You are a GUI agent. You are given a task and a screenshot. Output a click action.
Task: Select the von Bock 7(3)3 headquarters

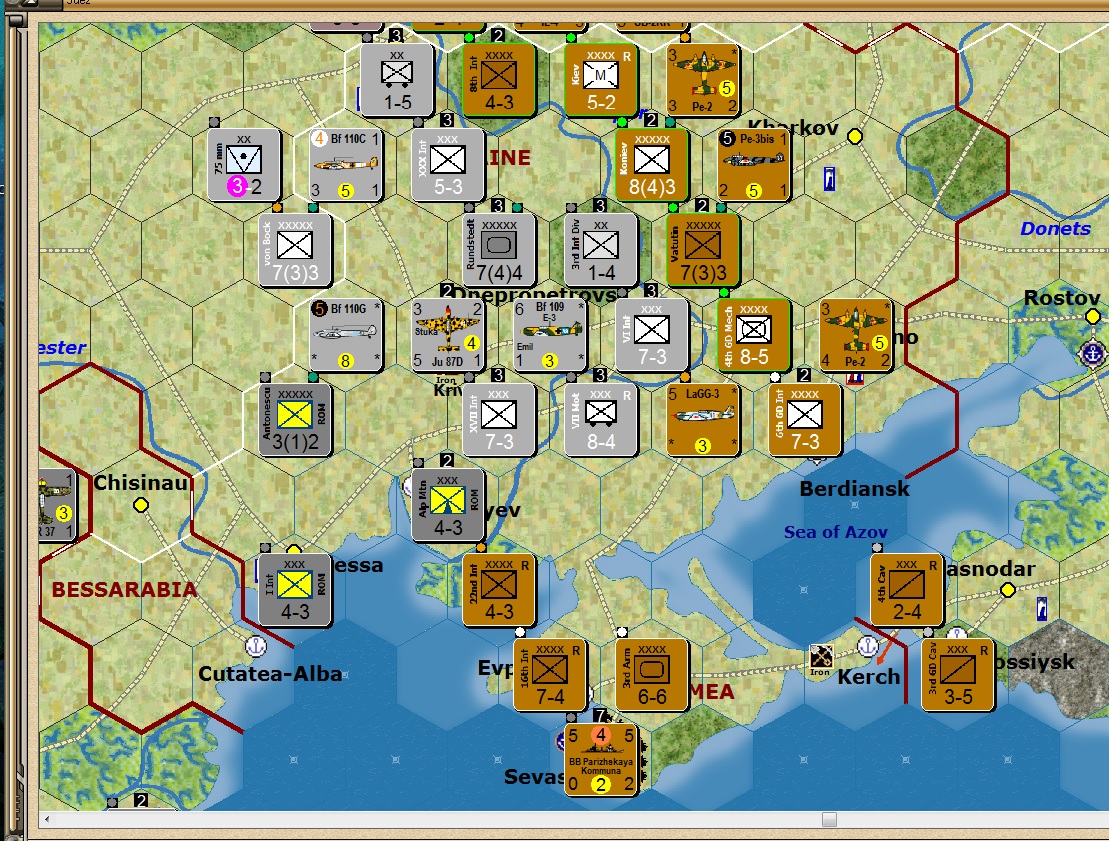point(295,250)
